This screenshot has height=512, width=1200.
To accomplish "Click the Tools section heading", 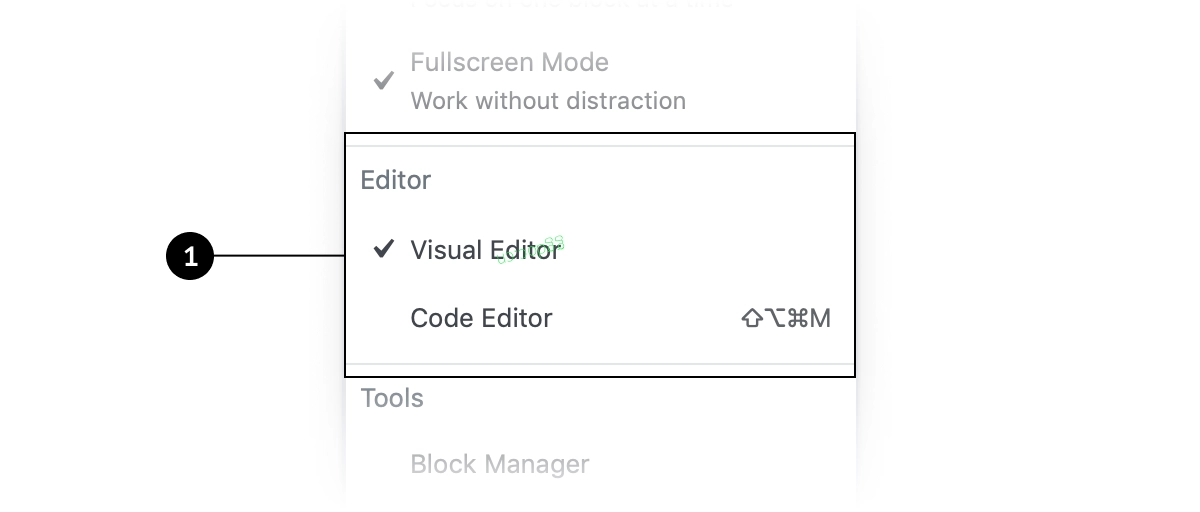I will coord(392,398).
